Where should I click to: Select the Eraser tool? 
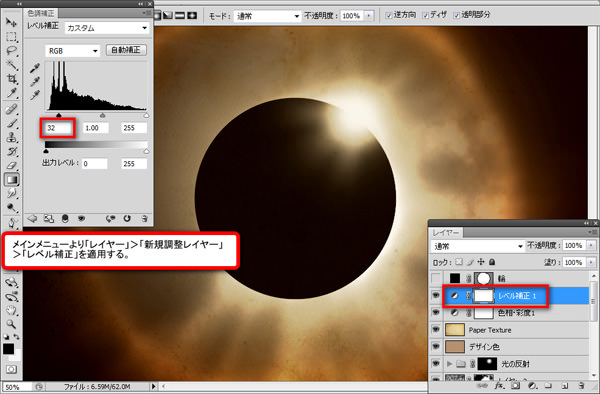[x=11, y=166]
